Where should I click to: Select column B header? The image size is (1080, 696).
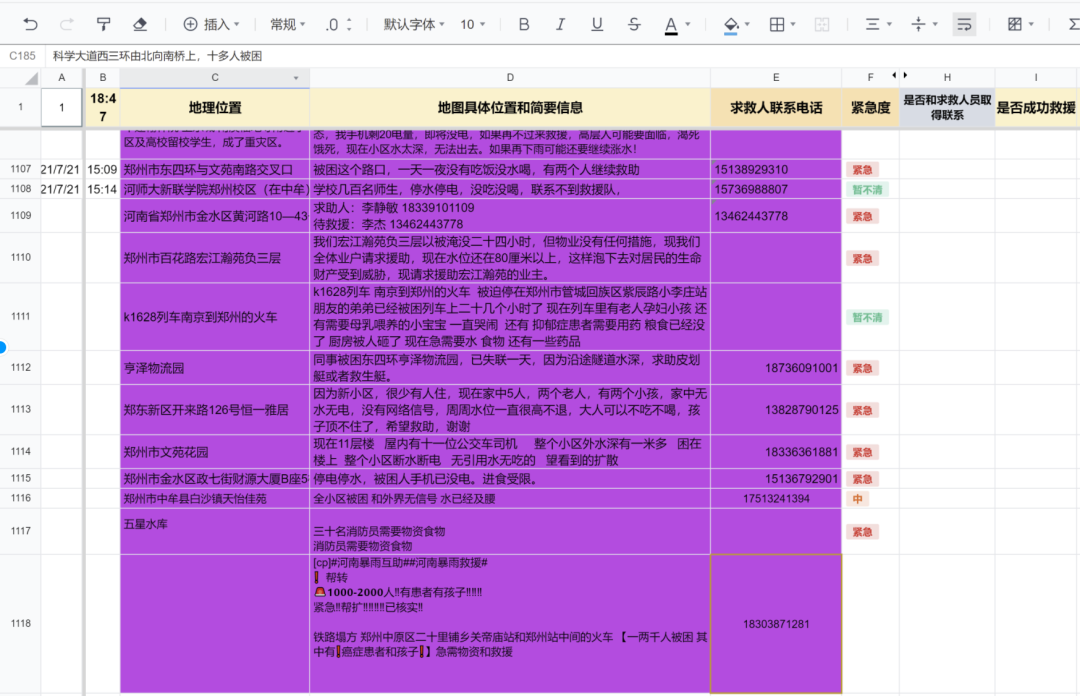coord(103,78)
